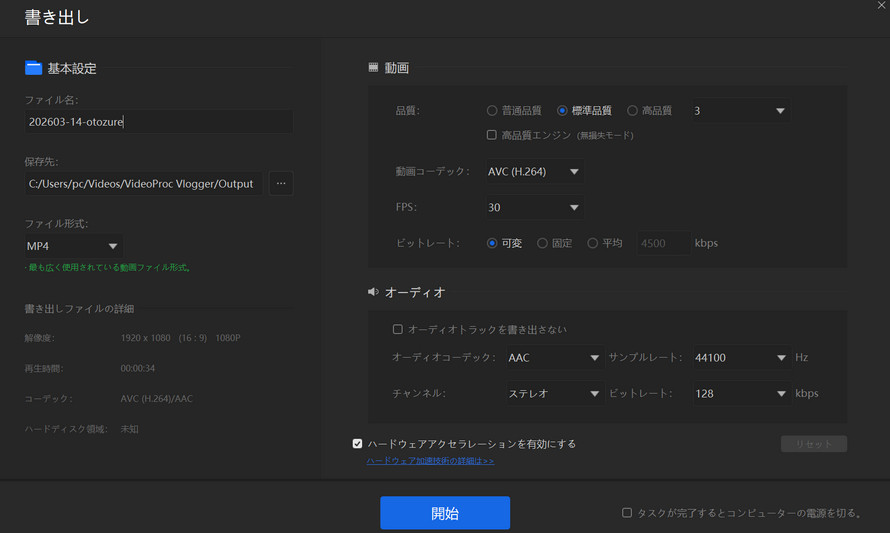Viewport: 890px width, 533px height.
Task: Enable shutdown after task completion checkbox
Action: click(627, 513)
